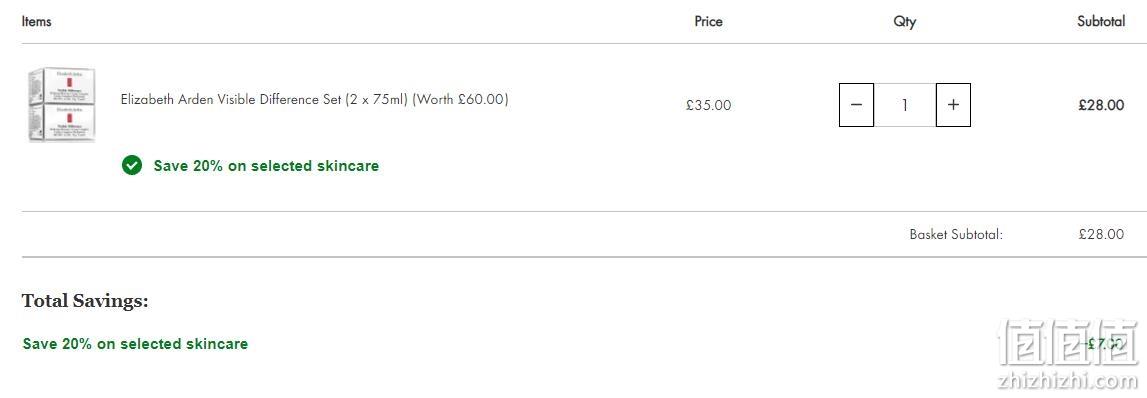Viewport: 1147px width, 398px height.
Task: Click the Items column header
Action: click(37, 21)
